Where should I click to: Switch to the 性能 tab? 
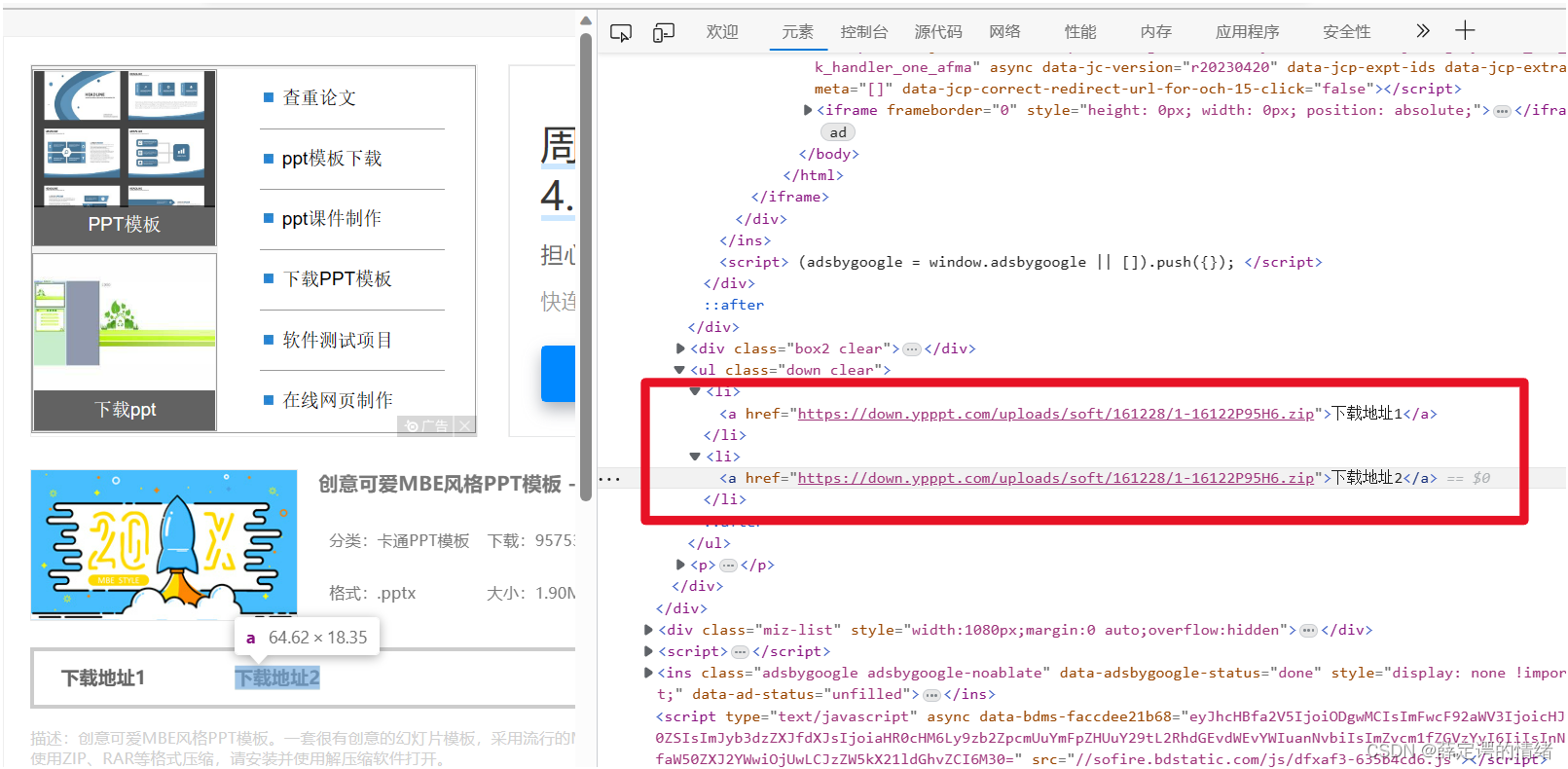[1080, 32]
